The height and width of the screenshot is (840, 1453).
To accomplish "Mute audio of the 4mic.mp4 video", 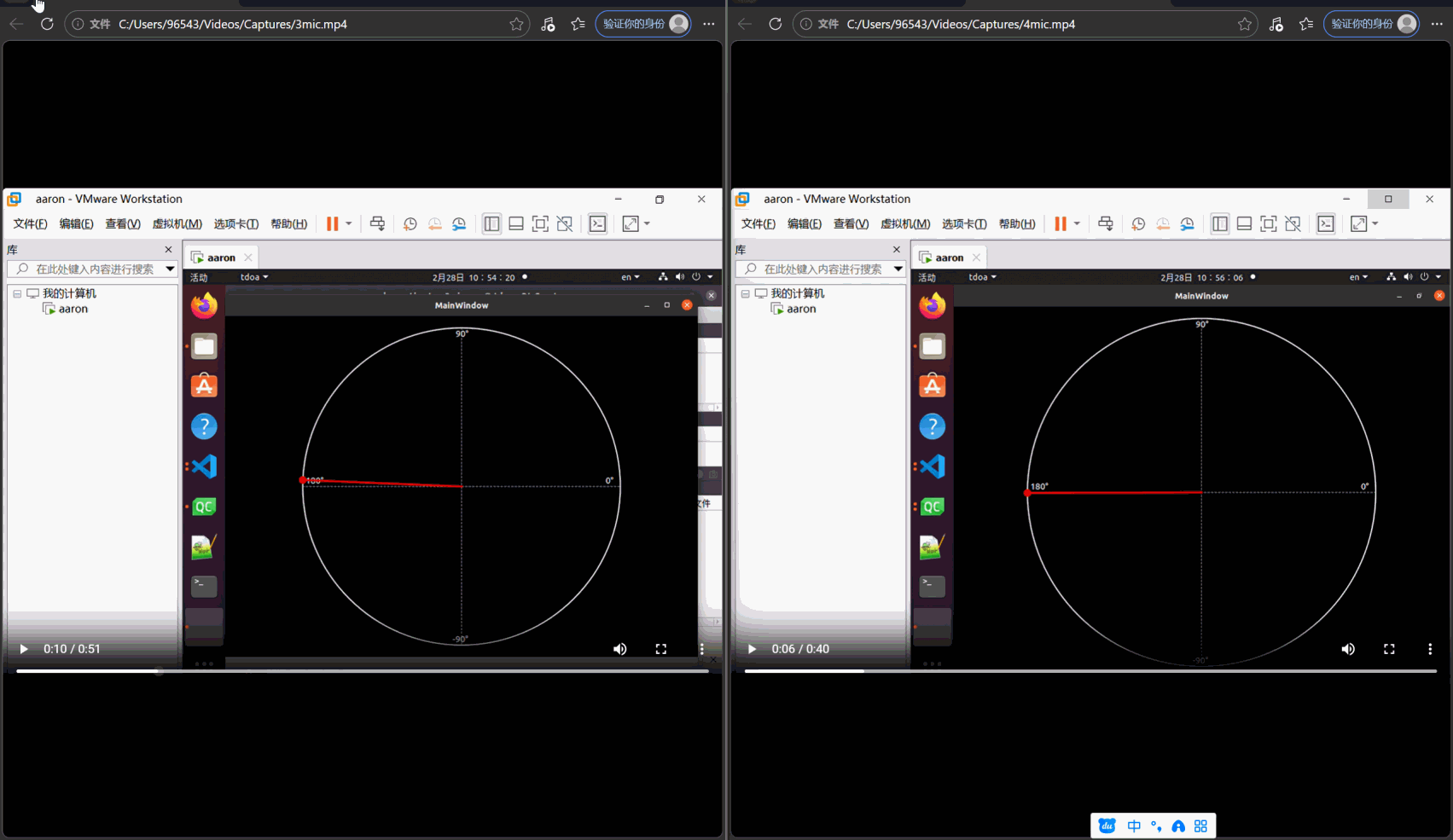I will pyautogui.click(x=1348, y=649).
